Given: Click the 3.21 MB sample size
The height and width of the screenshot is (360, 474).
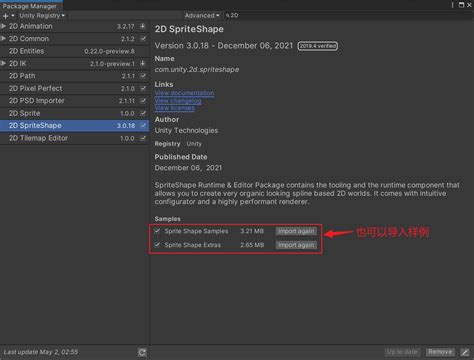Looking at the screenshot, I should tap(252, 231).
